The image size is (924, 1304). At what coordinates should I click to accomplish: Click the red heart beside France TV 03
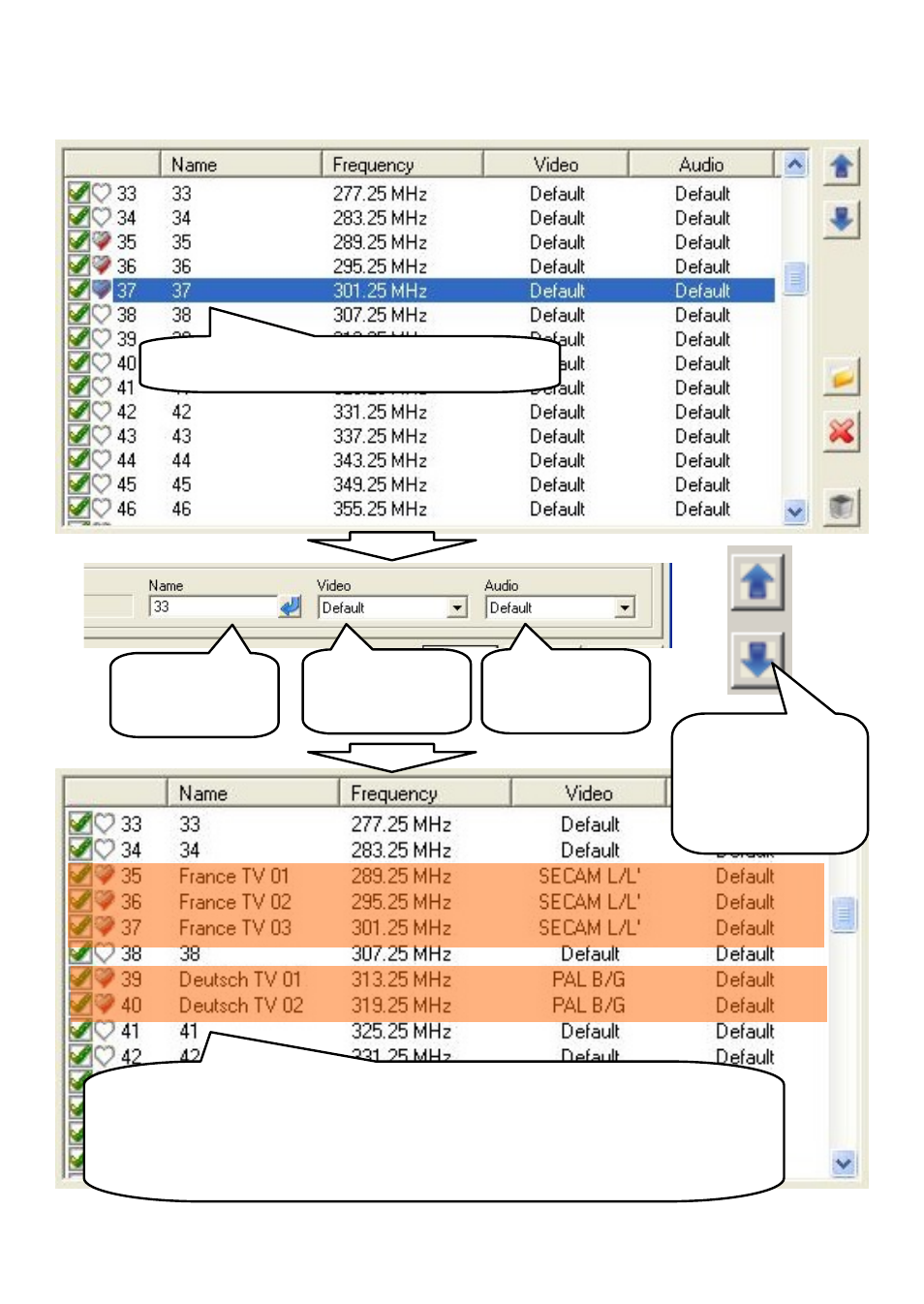[105, 927]
